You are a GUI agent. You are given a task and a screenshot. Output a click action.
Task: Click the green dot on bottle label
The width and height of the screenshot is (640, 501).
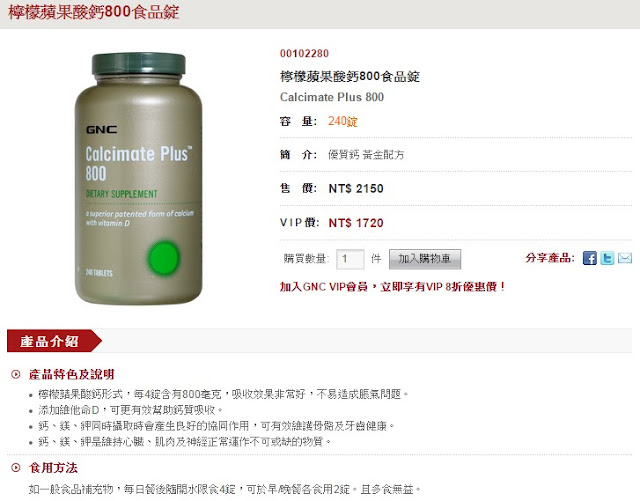click(x=163, y=258)
